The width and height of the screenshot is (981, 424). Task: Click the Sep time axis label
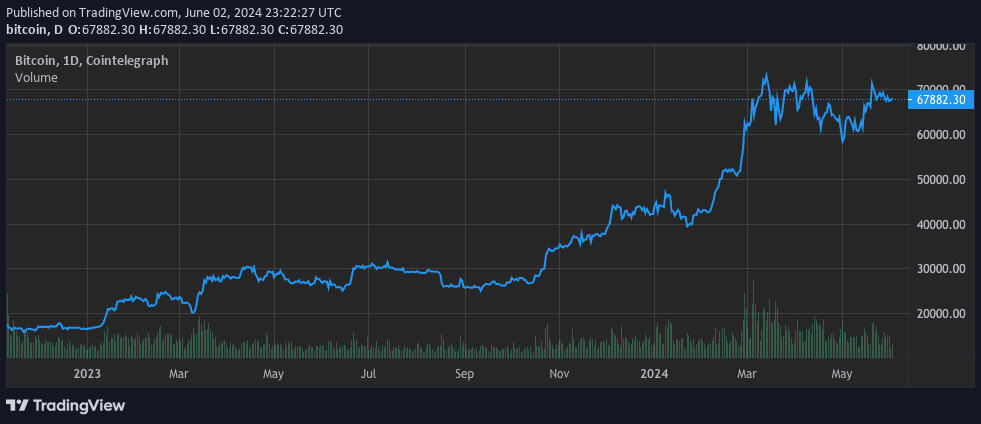click(464, 374)
